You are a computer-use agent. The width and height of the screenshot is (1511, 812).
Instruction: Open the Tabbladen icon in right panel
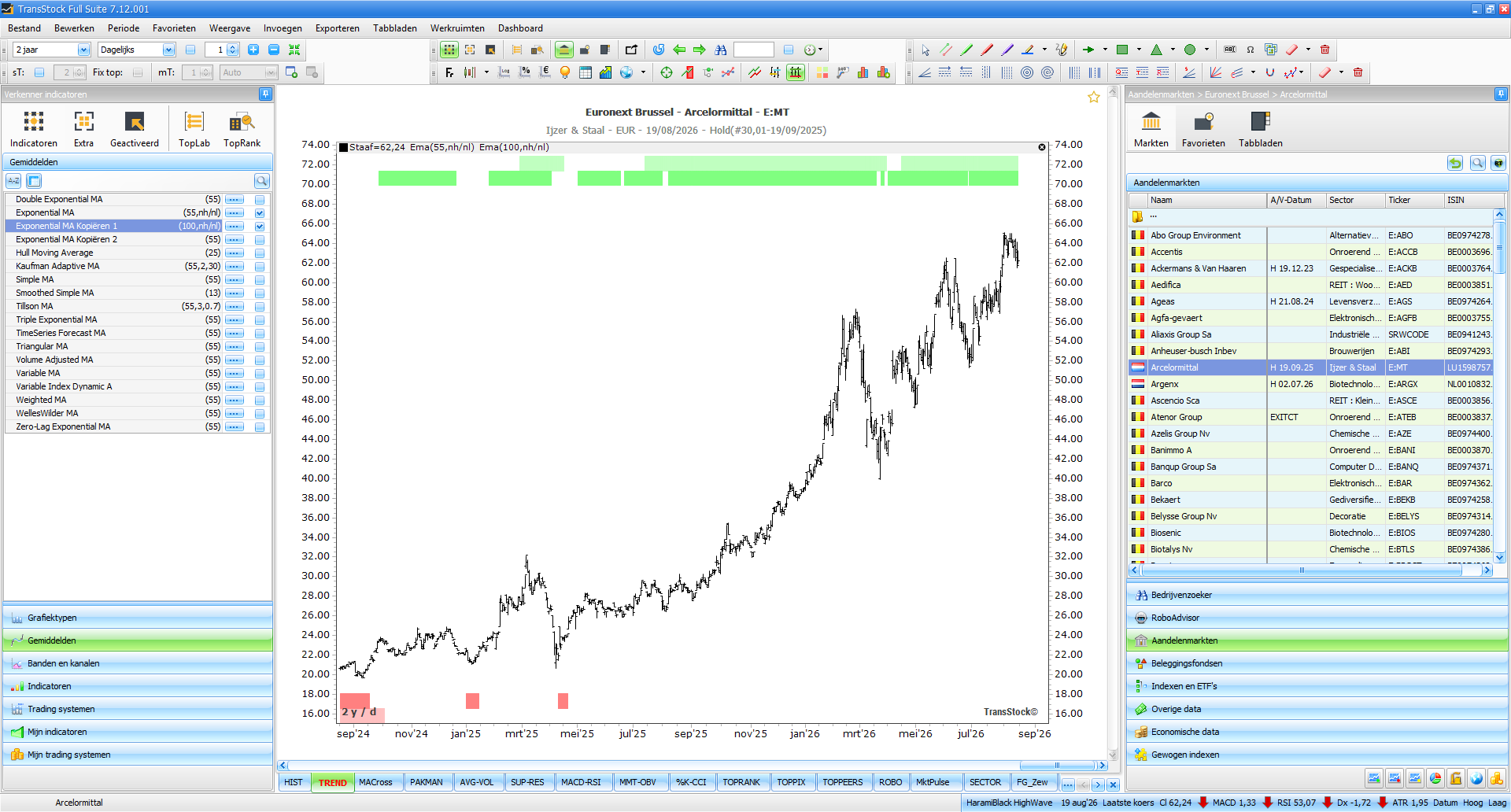[1261, 129]
